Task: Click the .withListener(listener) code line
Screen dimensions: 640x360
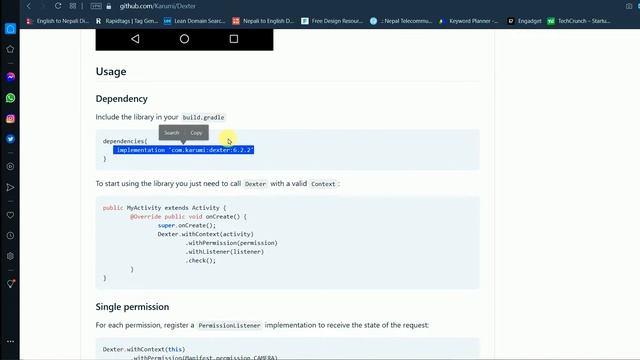Action: [x=224, y=252]
